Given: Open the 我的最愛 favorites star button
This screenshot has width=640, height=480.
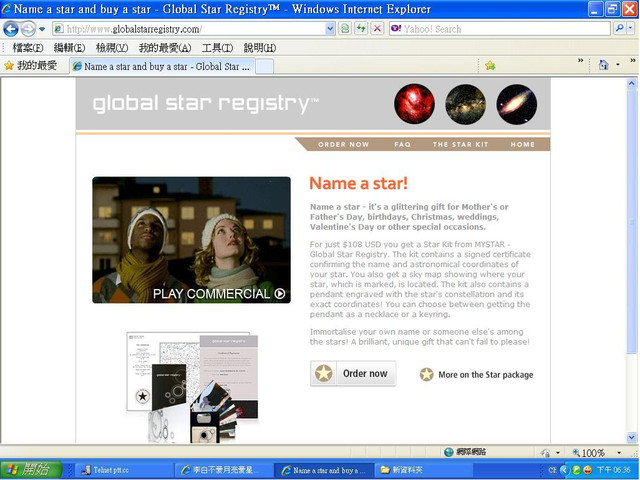Looking at the screenshot, I should (x=31, y=66).
